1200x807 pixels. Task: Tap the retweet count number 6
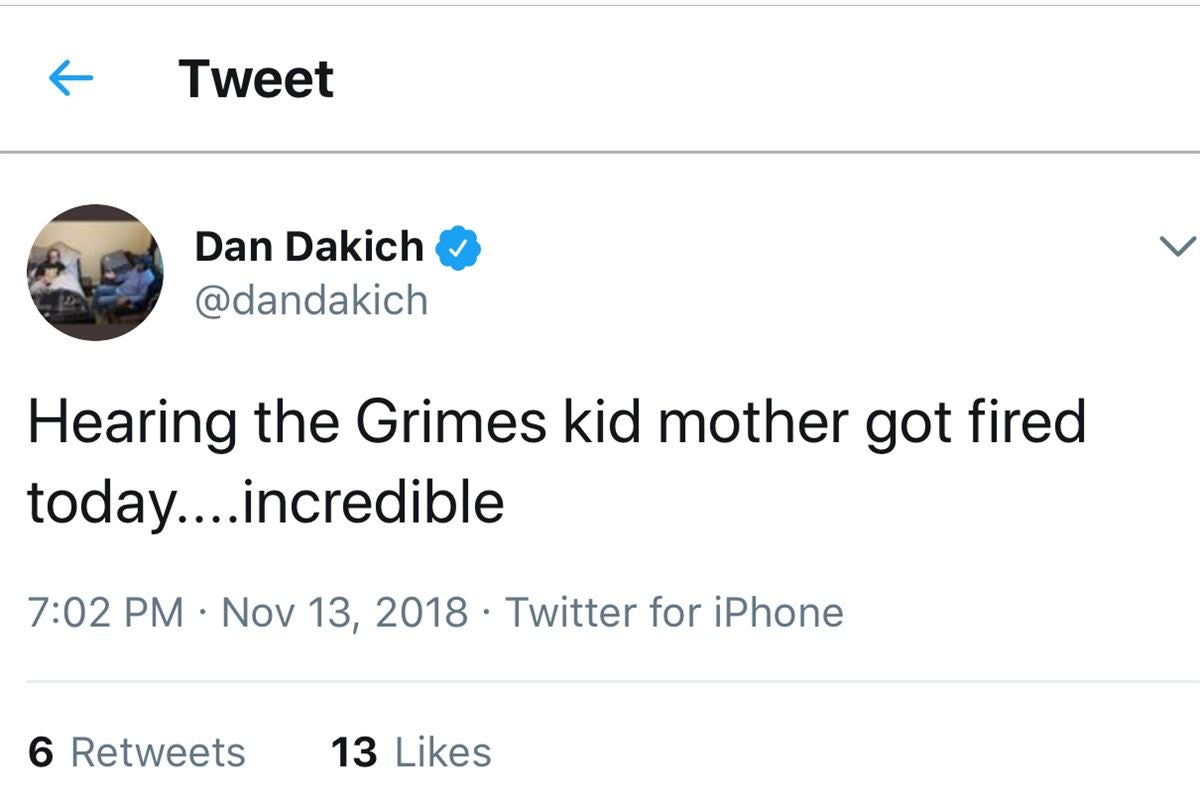coord(40,752)
